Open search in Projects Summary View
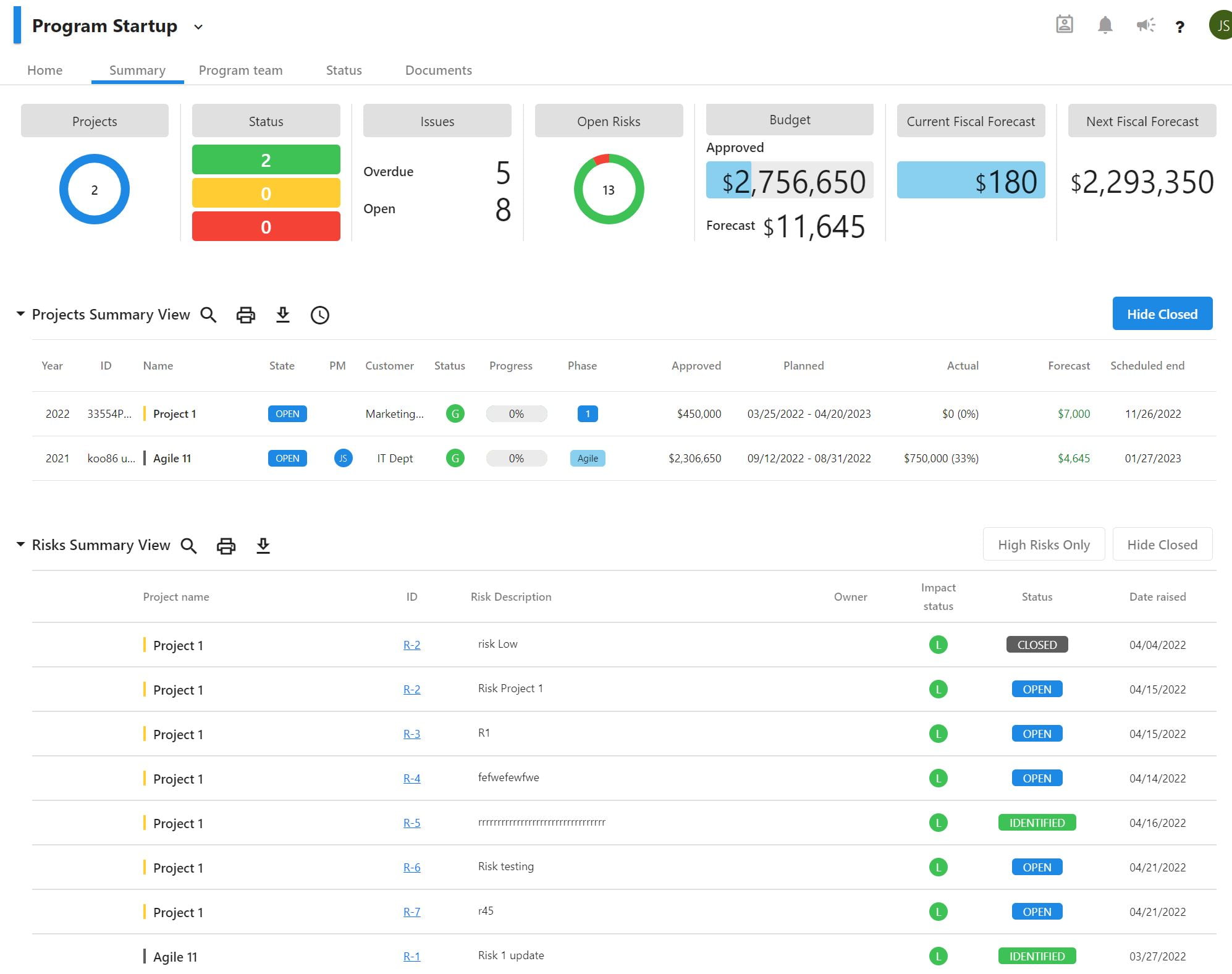 [208, 315]
